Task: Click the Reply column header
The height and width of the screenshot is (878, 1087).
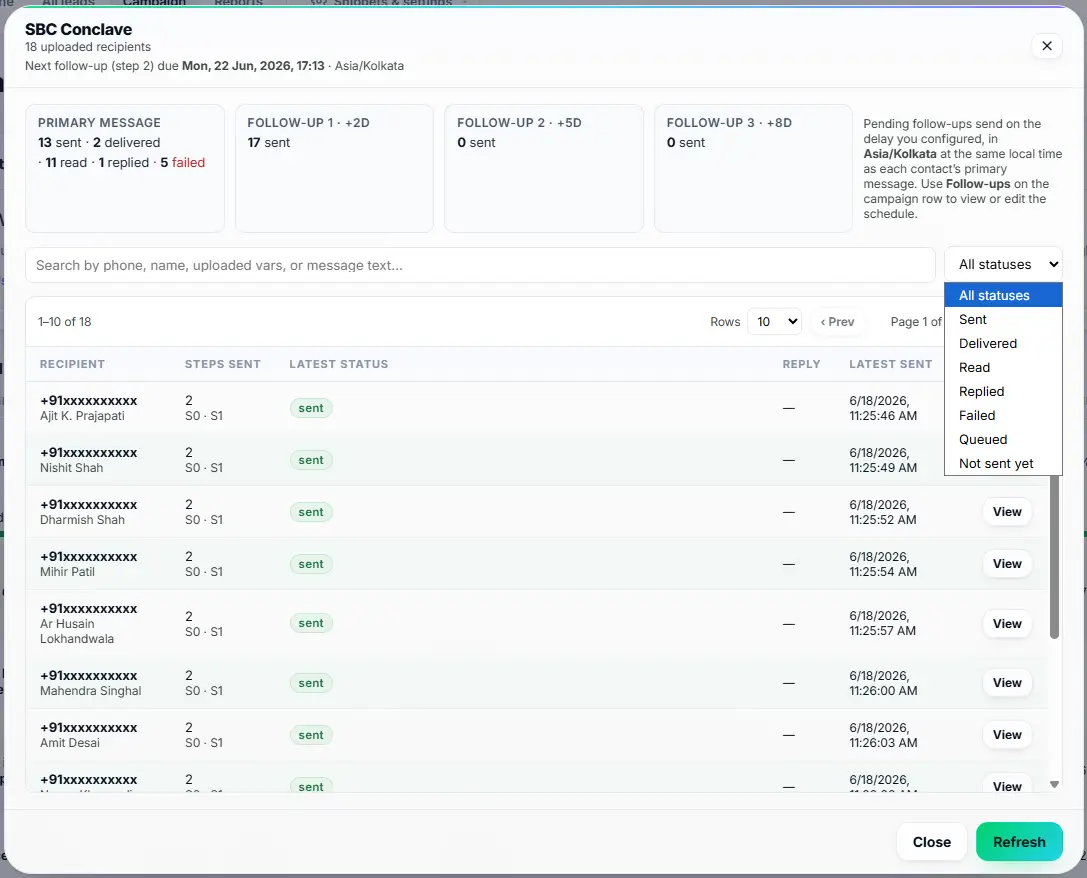Action: pos(801,364)
